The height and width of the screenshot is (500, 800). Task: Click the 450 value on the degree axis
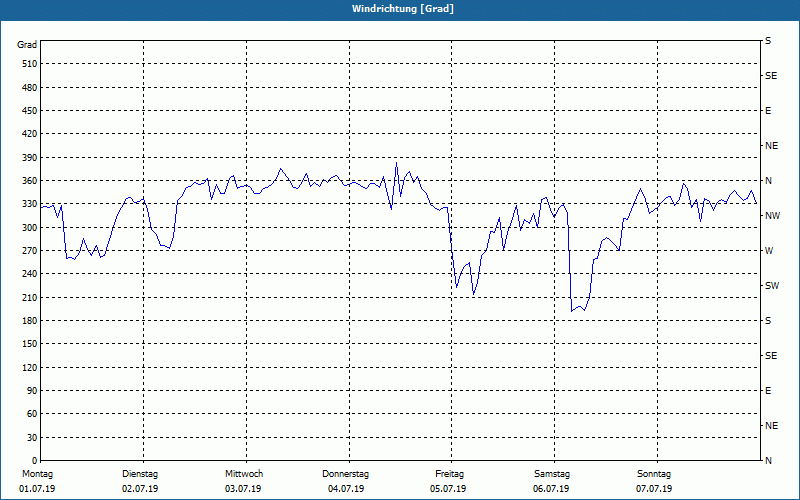click(29, 111)
